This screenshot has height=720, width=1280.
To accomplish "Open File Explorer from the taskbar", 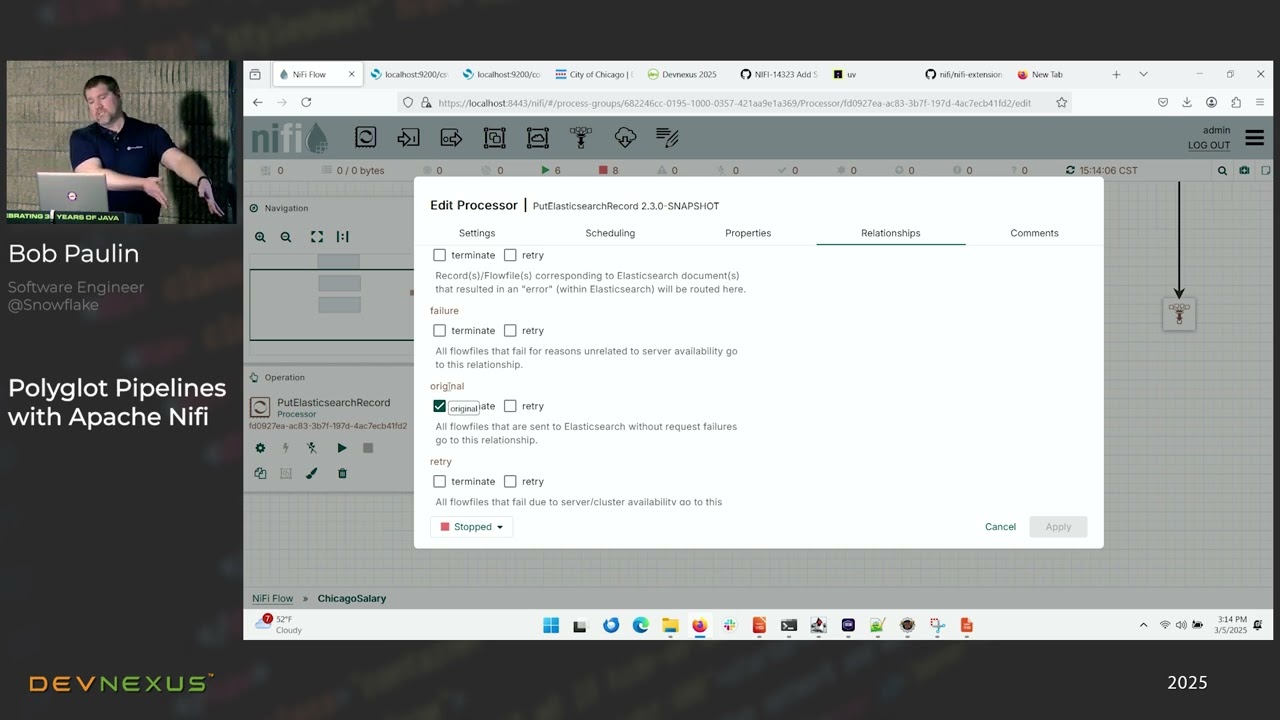I will point(670,626).
